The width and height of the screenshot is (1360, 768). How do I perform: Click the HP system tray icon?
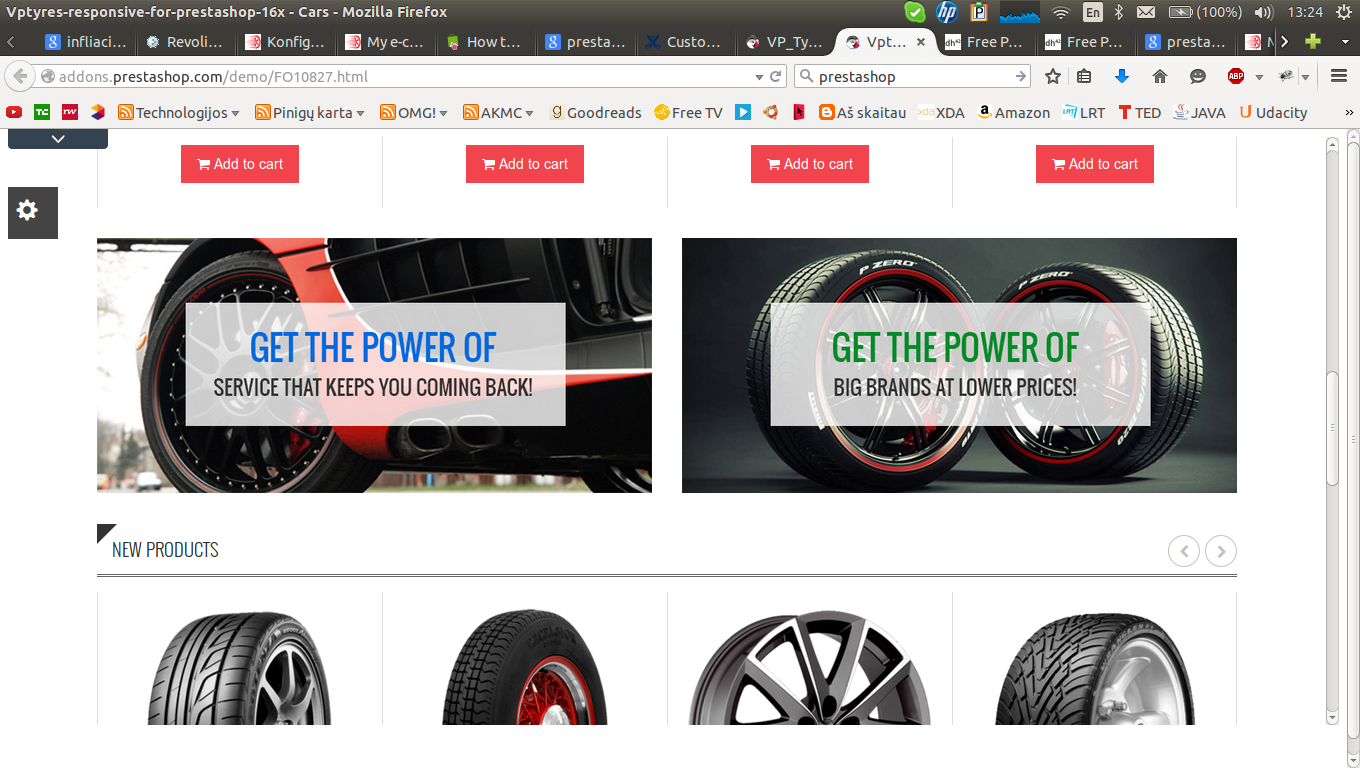coord(947,12)
